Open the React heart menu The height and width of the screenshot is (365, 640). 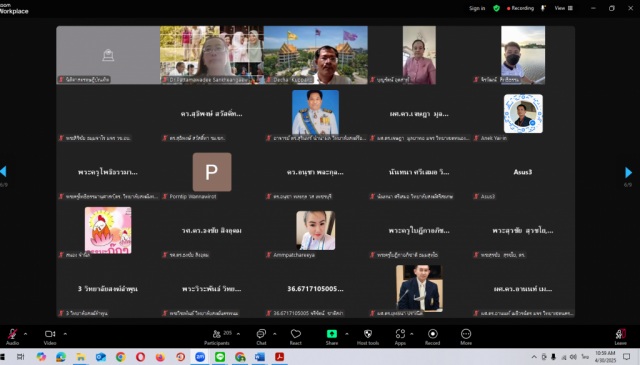(x=296, y=337)
